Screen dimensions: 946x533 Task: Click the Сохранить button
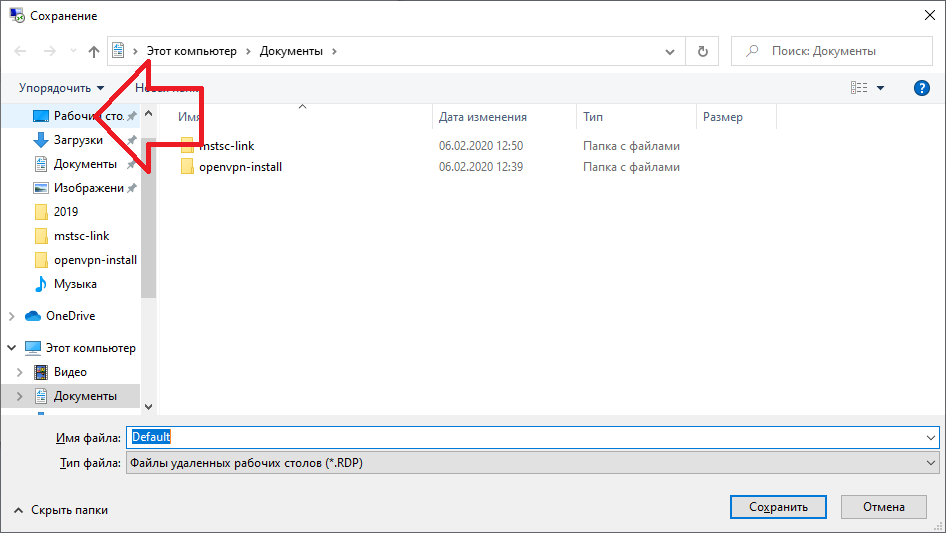pos(778,507)
